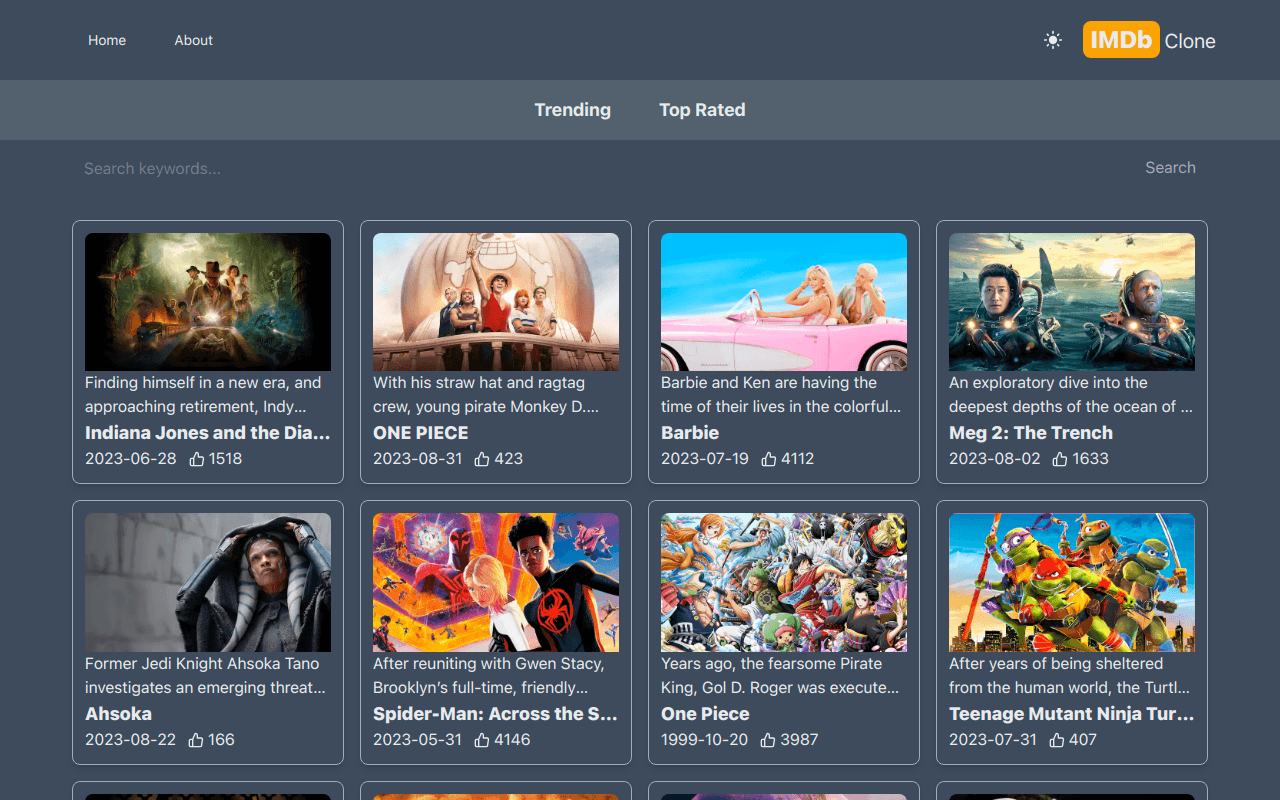Open the Barbie movie poster

pos(784,302)
